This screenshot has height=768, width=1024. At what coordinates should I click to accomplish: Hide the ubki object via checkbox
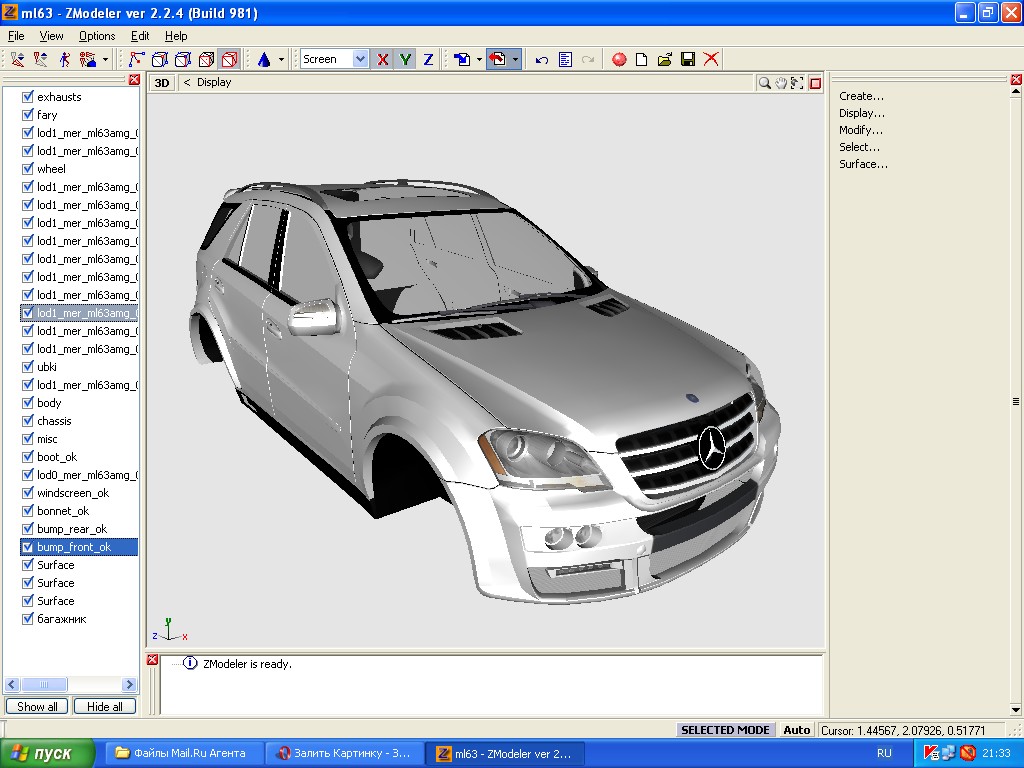click(27, 367)
